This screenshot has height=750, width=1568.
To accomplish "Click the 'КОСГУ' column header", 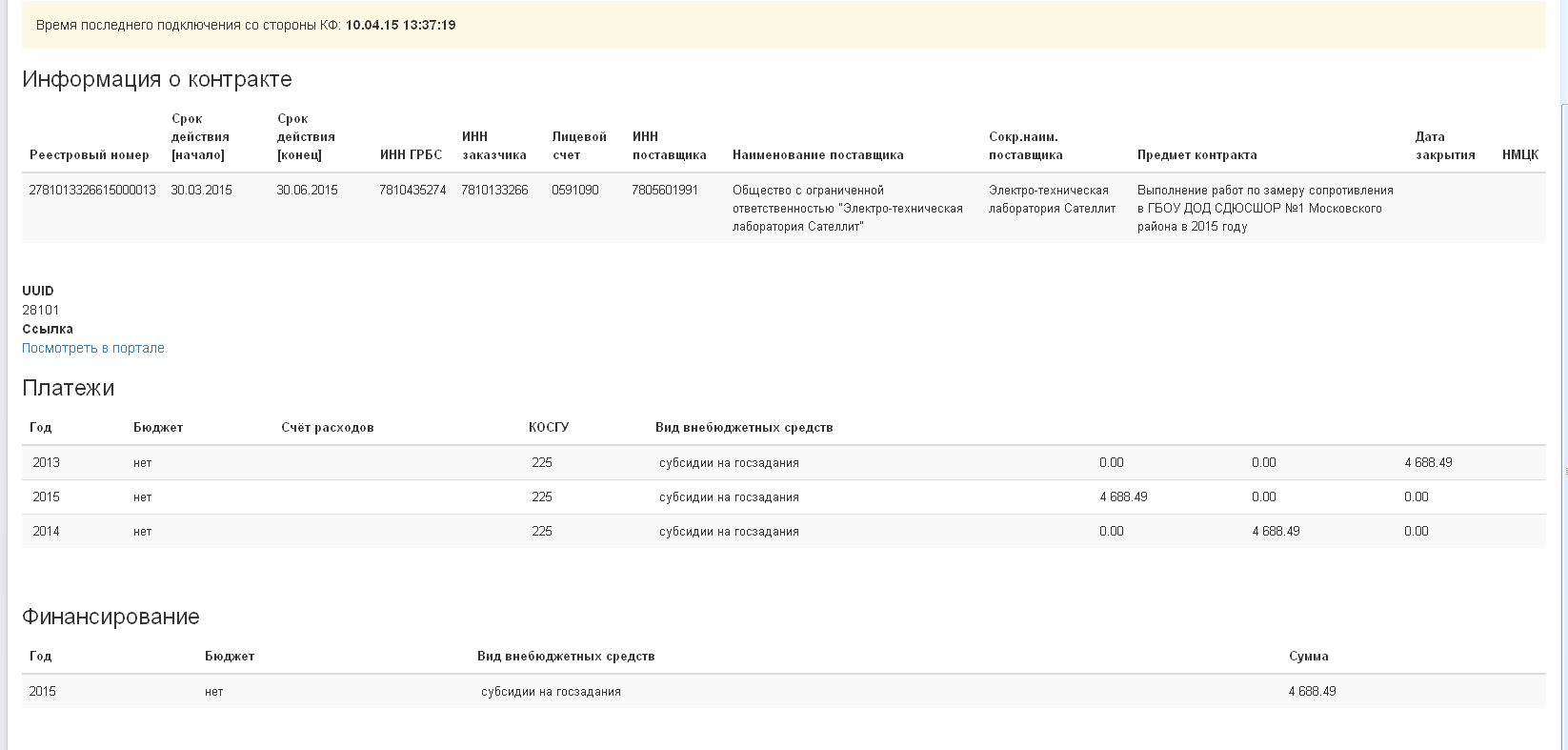I will (x=549, y=427).
